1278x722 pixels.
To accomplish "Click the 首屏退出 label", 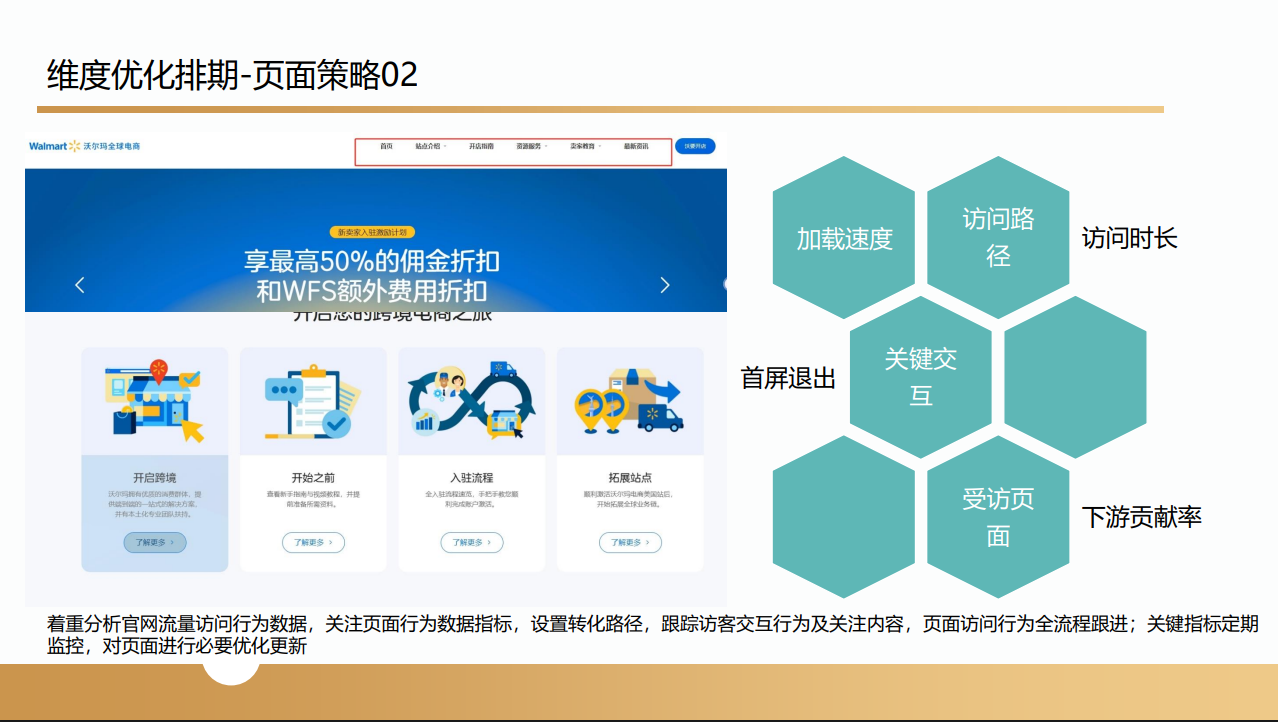I will pos(788,377).
